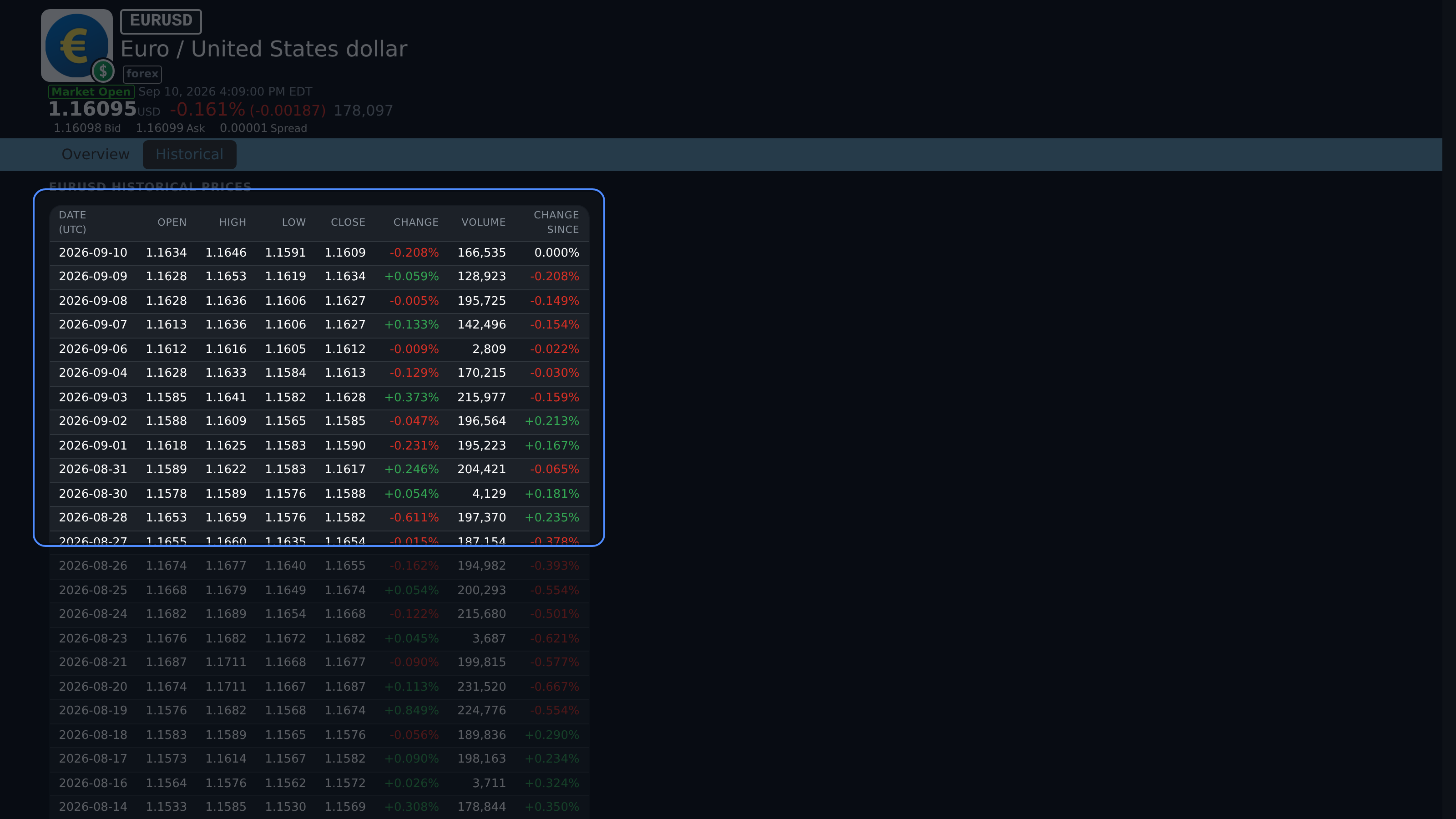Screen dimensions: 1456x819
Task: Click the 1.16095 current price
Action: pyautogui.click(x=92, y=109)
